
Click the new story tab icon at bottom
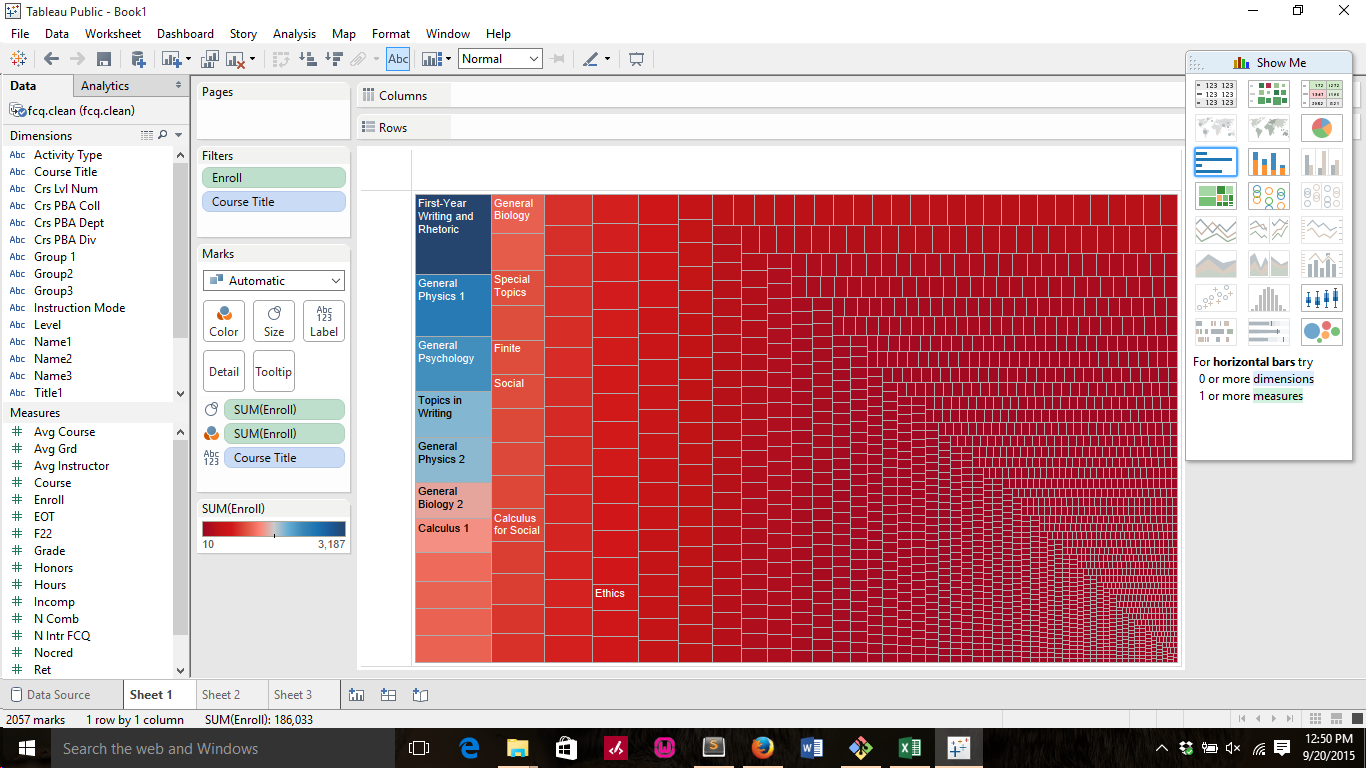click(420, 695)
